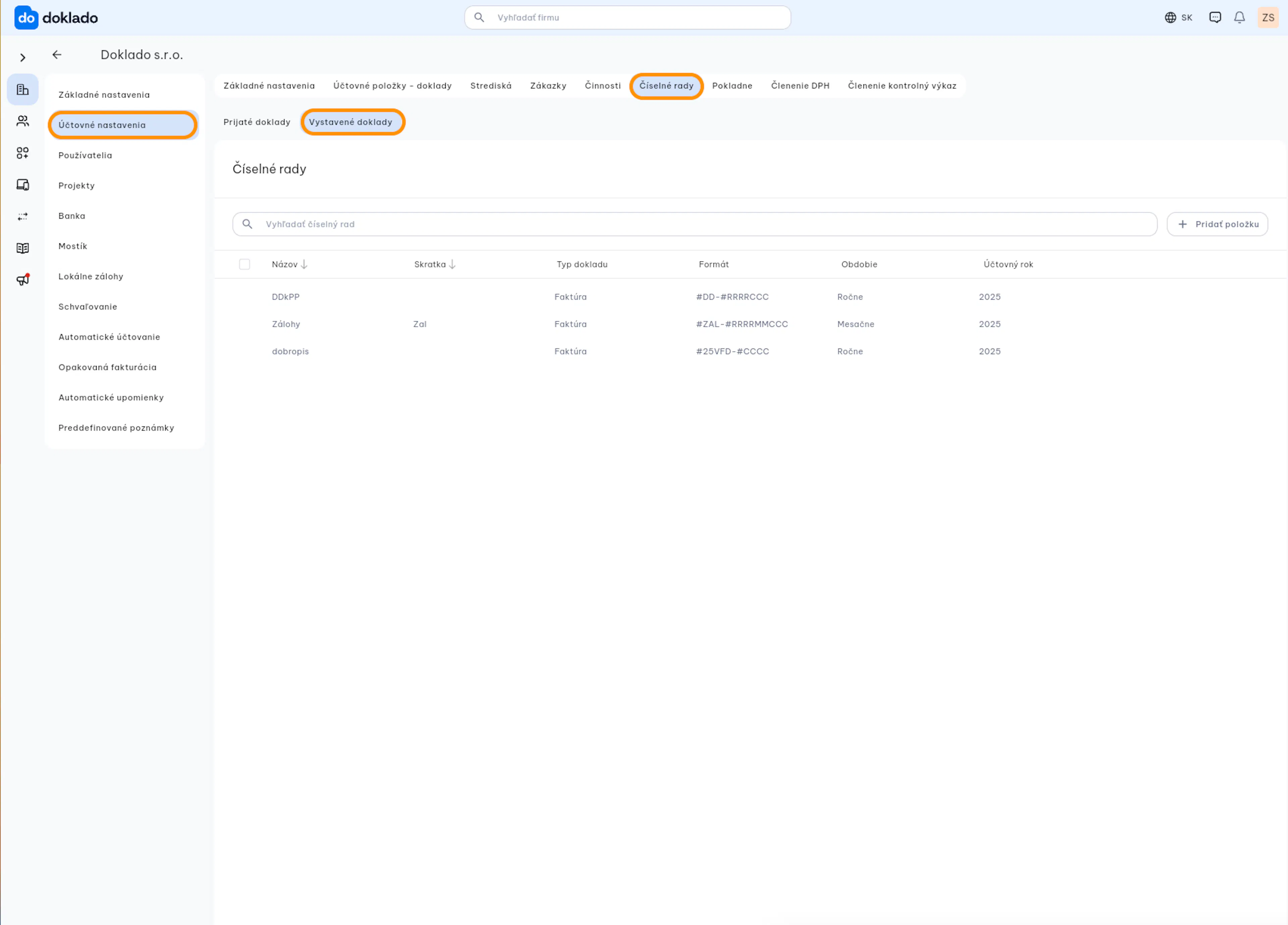Click the doklado logo

56,17
